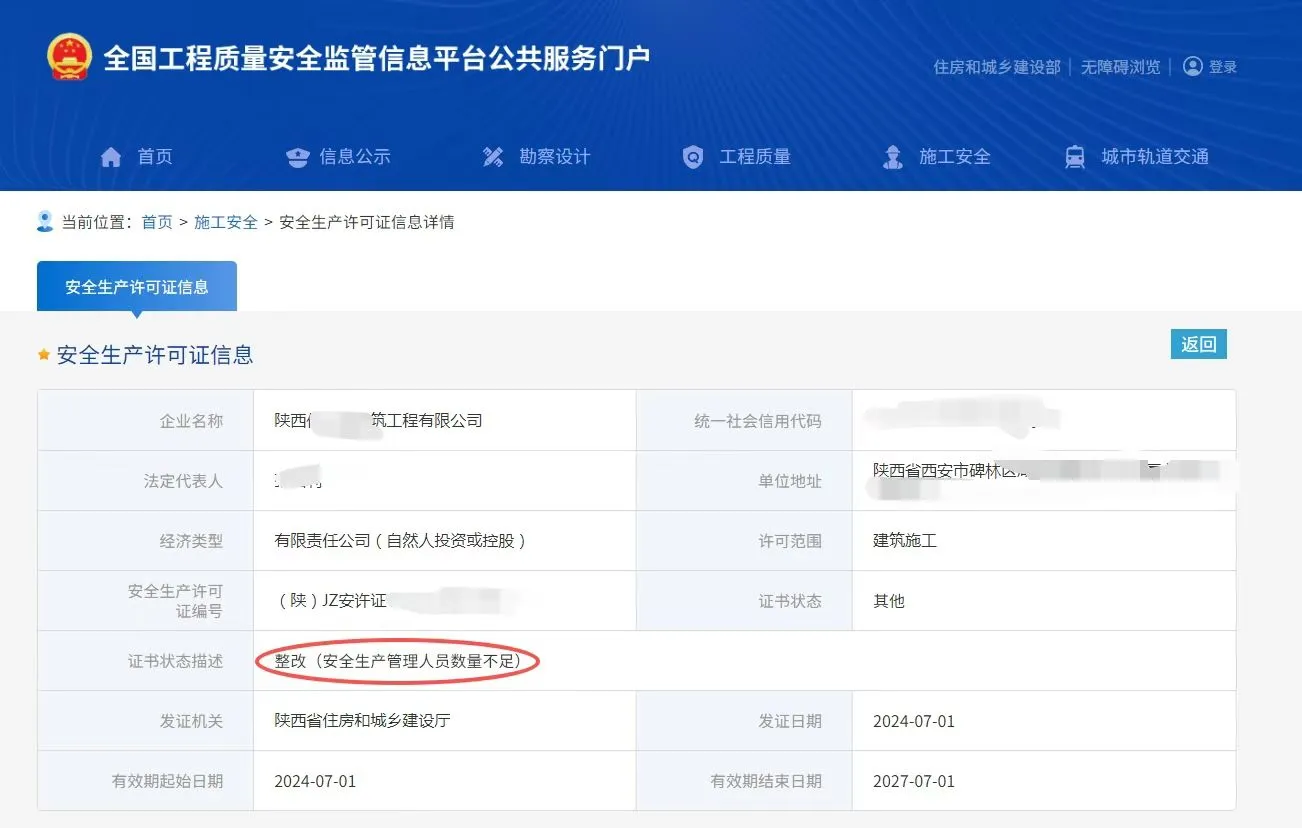Click the 返回 button
Screen dimensions: 1302x828
tap(1197, 343)
